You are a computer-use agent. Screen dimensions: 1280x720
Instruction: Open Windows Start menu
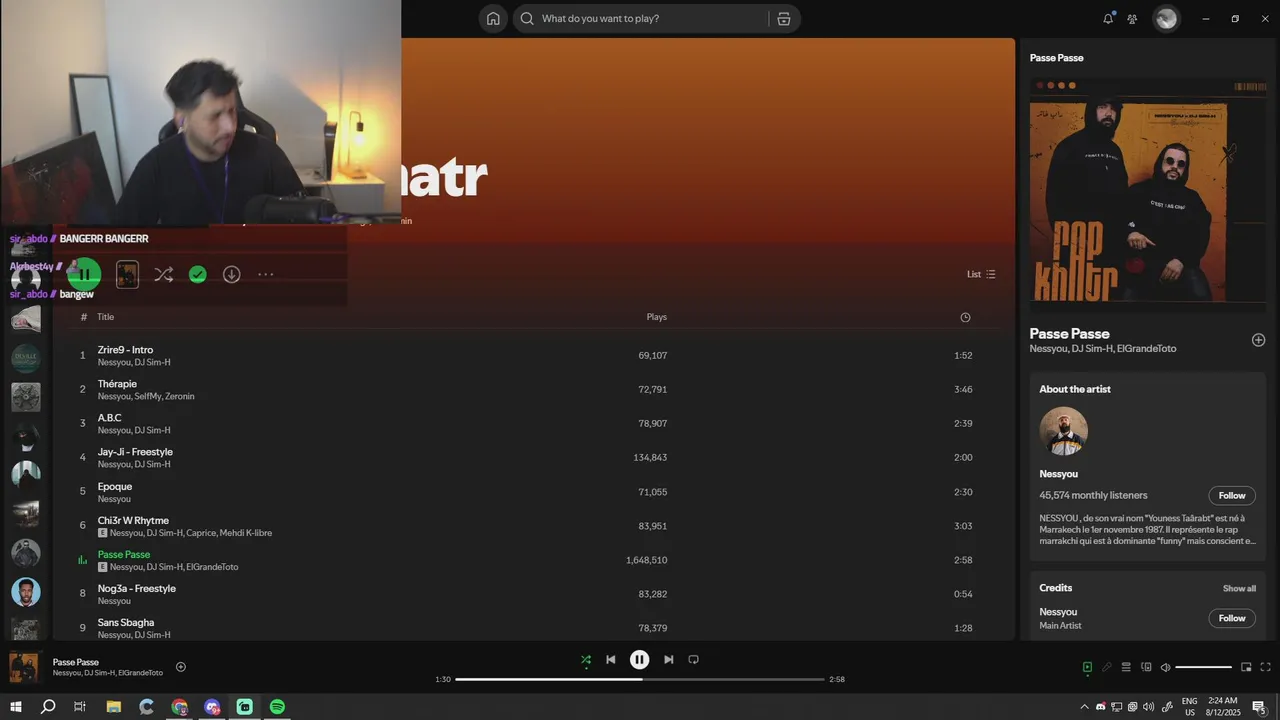click(15, 707)
